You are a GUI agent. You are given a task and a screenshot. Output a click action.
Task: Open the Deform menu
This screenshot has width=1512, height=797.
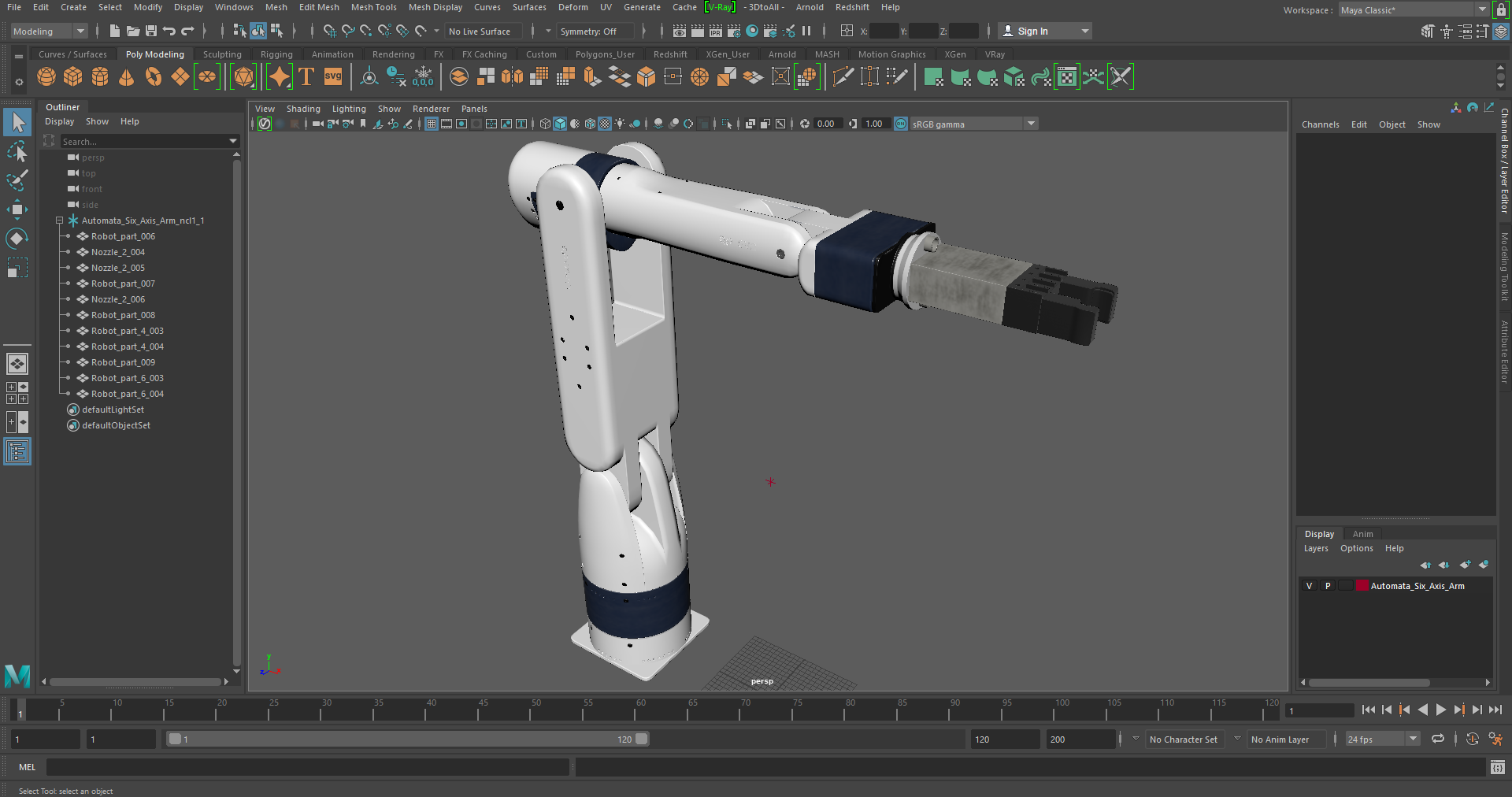(573, 7)
